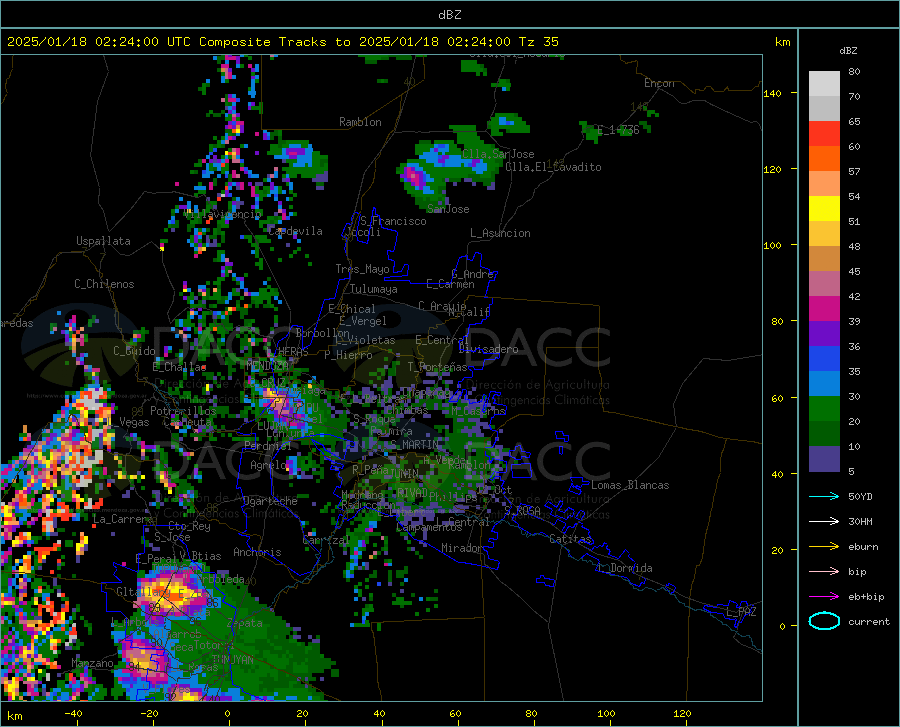Pick the slate 5-10 dBZ legend swatch
Screen dimensions: 900x727
tap(824, 459)
